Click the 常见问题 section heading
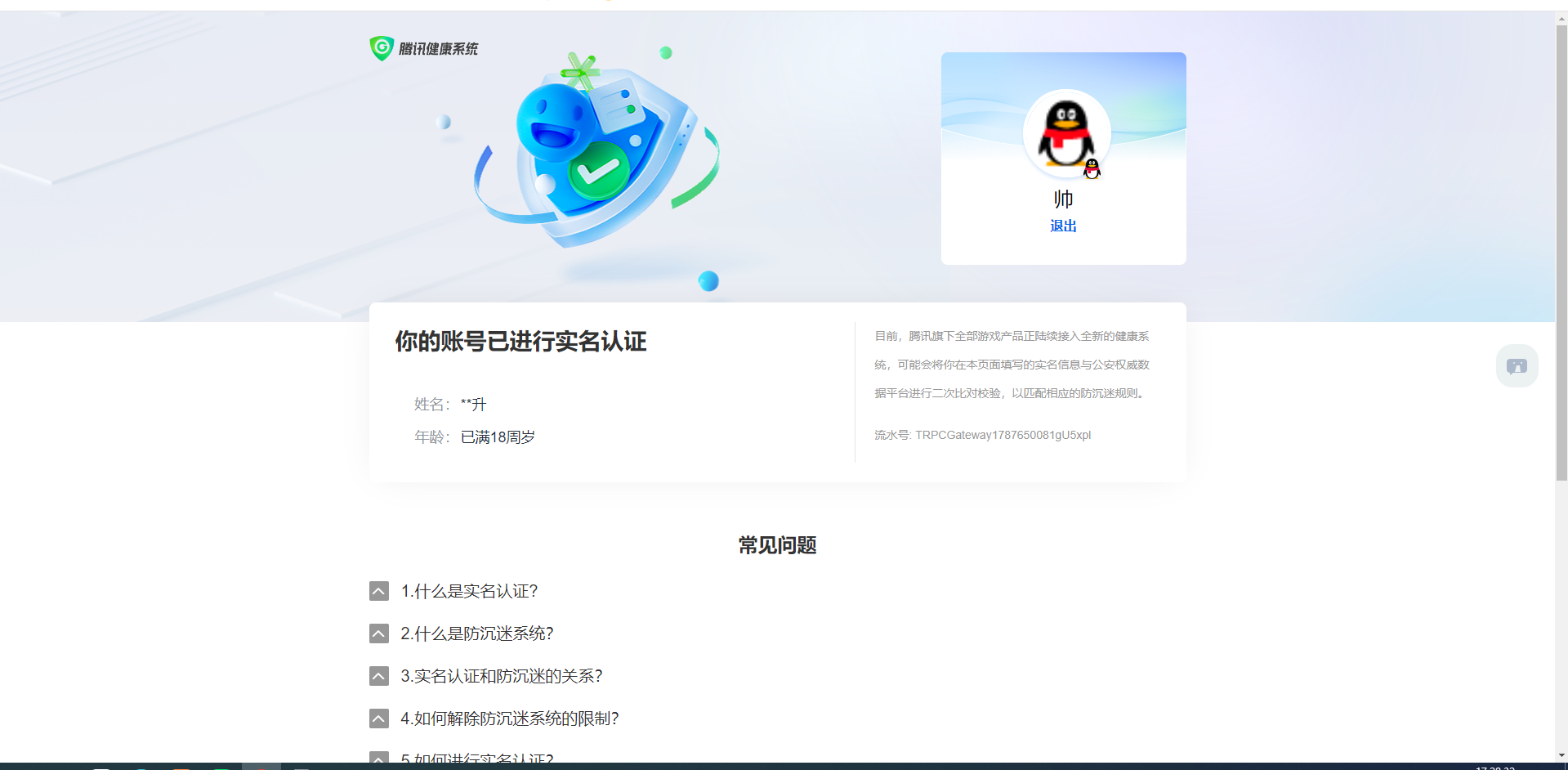 pos(778,545)
